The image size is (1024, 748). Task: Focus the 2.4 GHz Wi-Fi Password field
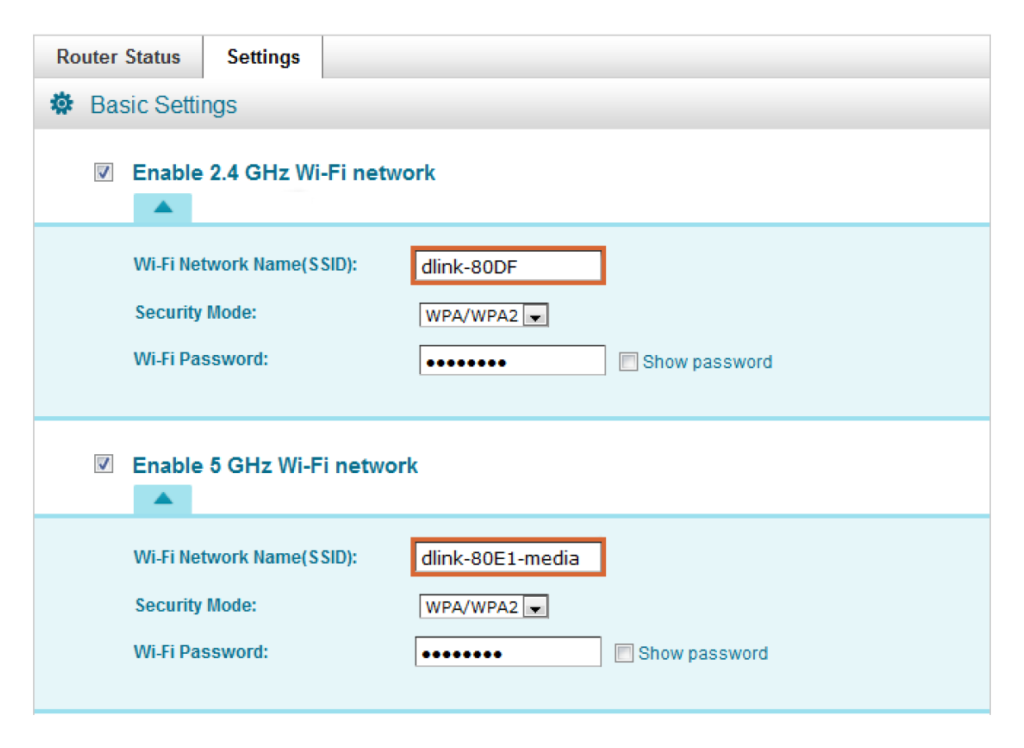pyautogui.click(x=512, y=361)
